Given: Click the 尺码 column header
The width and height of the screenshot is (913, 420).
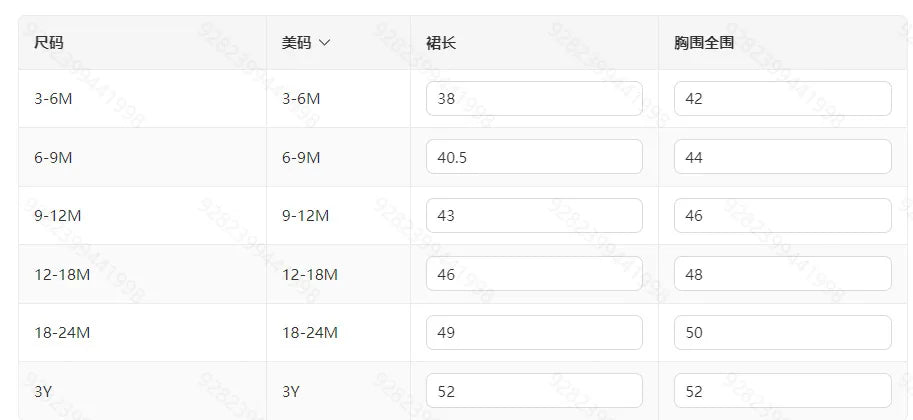Looking at the screenshot, I should coord(50,43).
